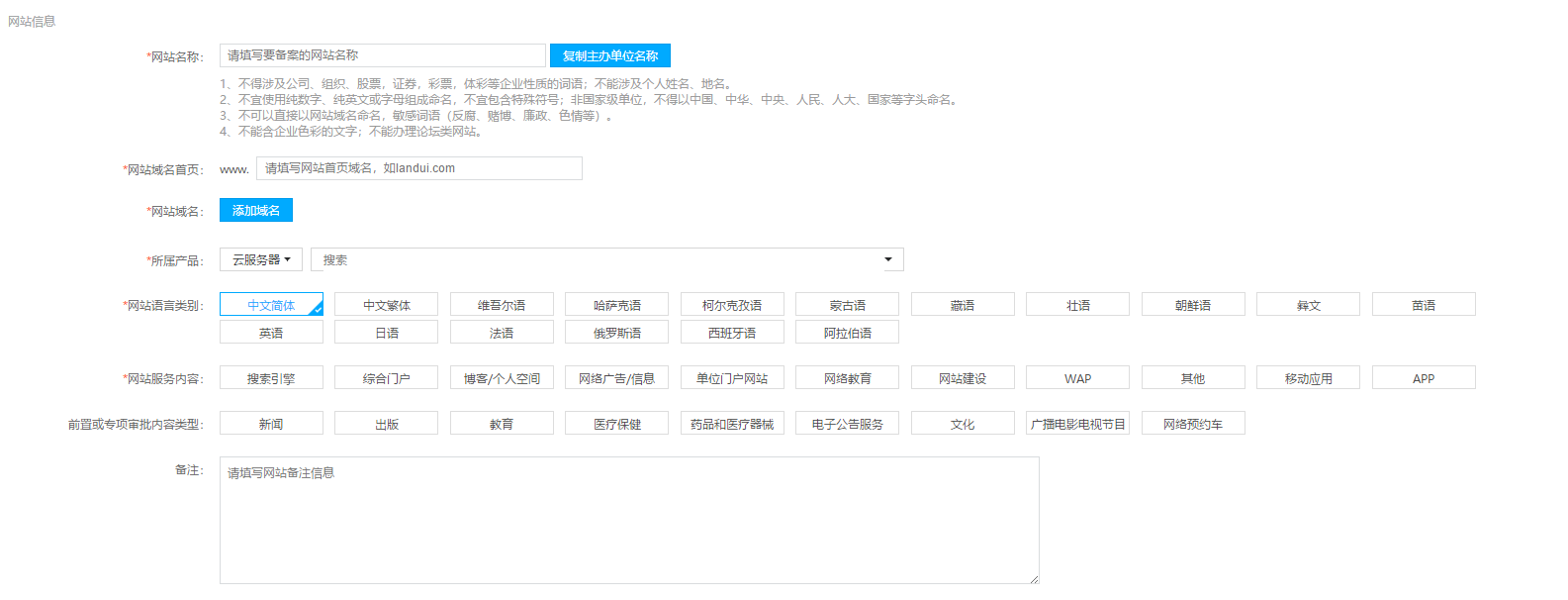Select 搜索引擎 service content
The image size is (1568, 600).
pos(271,378)
